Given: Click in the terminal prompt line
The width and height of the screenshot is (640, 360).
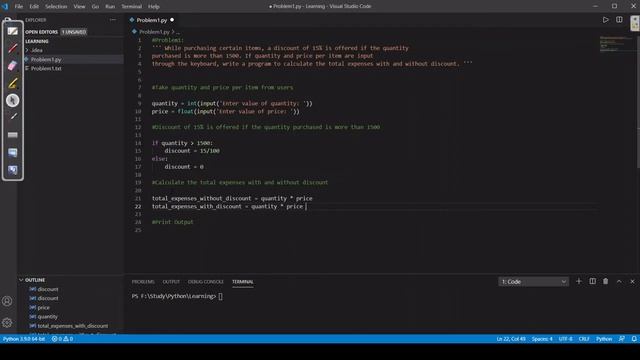Looking at the screenshot, I should tap(177, 296).
